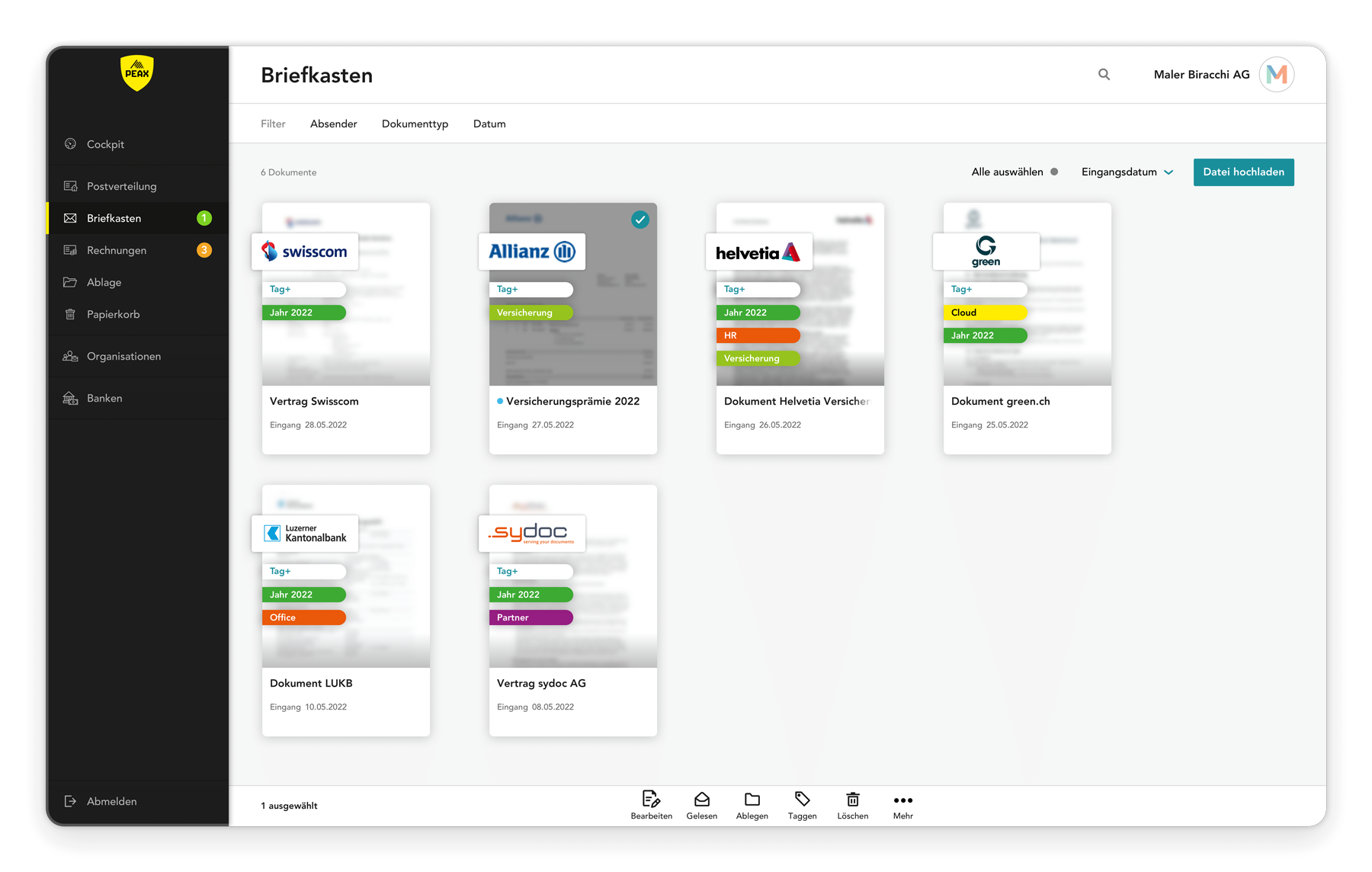Toggle Alle auswählen radio dot
The height and width of the screenshot is (872, 1372).
click(x=1054, y=172)
